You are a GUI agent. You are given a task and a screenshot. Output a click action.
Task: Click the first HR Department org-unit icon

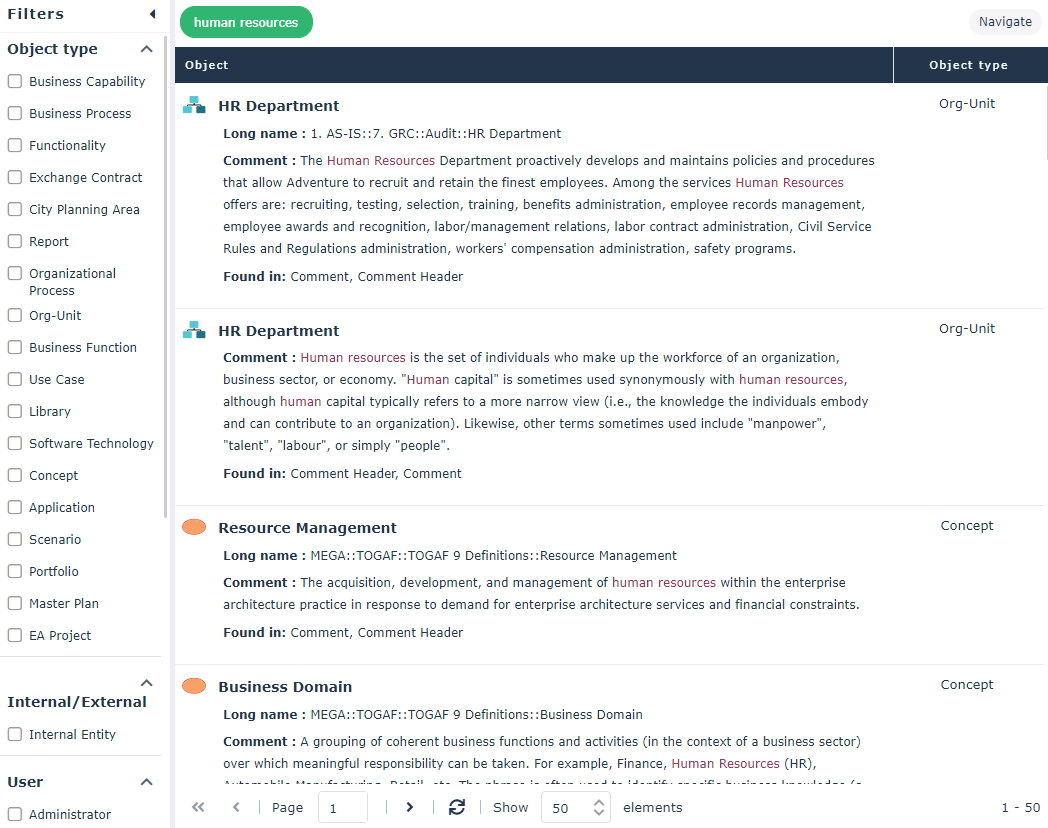click(x=194, y=105)
